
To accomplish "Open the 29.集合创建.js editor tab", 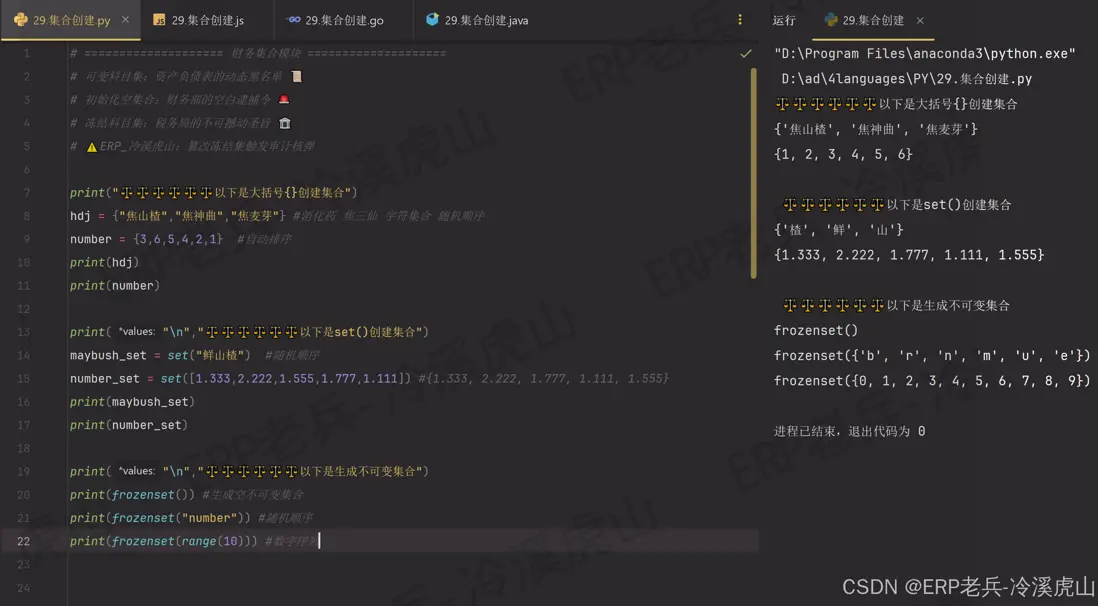I will 207,20.
